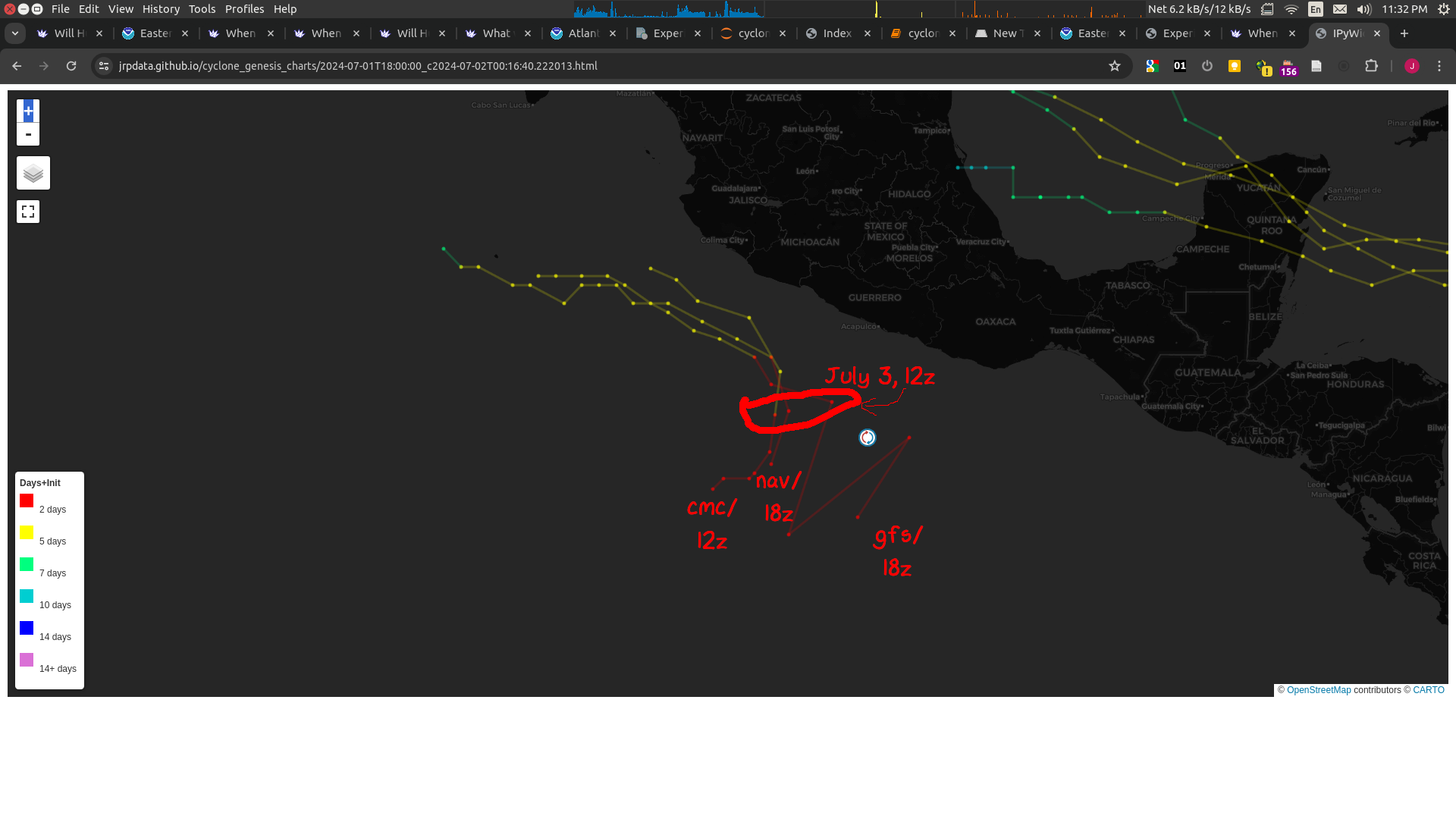This screenshot has height=819, width=1456.
Task: Open the En keyboard layout indicator
Action: pyautogui.click(x=1316, y=9)
